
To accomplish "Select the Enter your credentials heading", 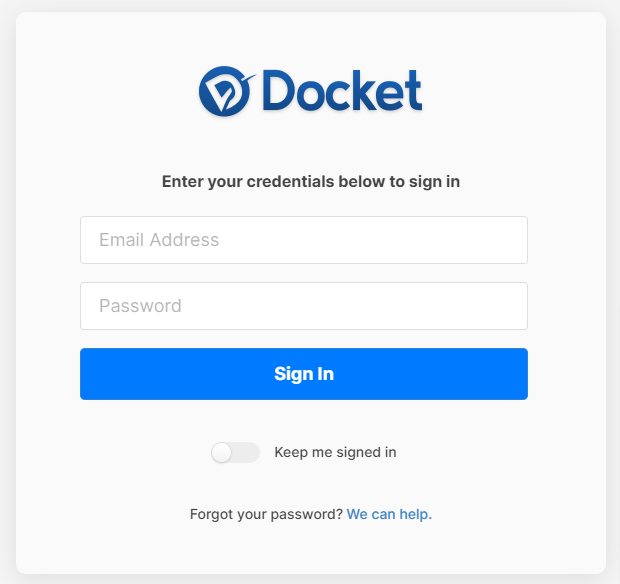I will click(x=311, y=181).
